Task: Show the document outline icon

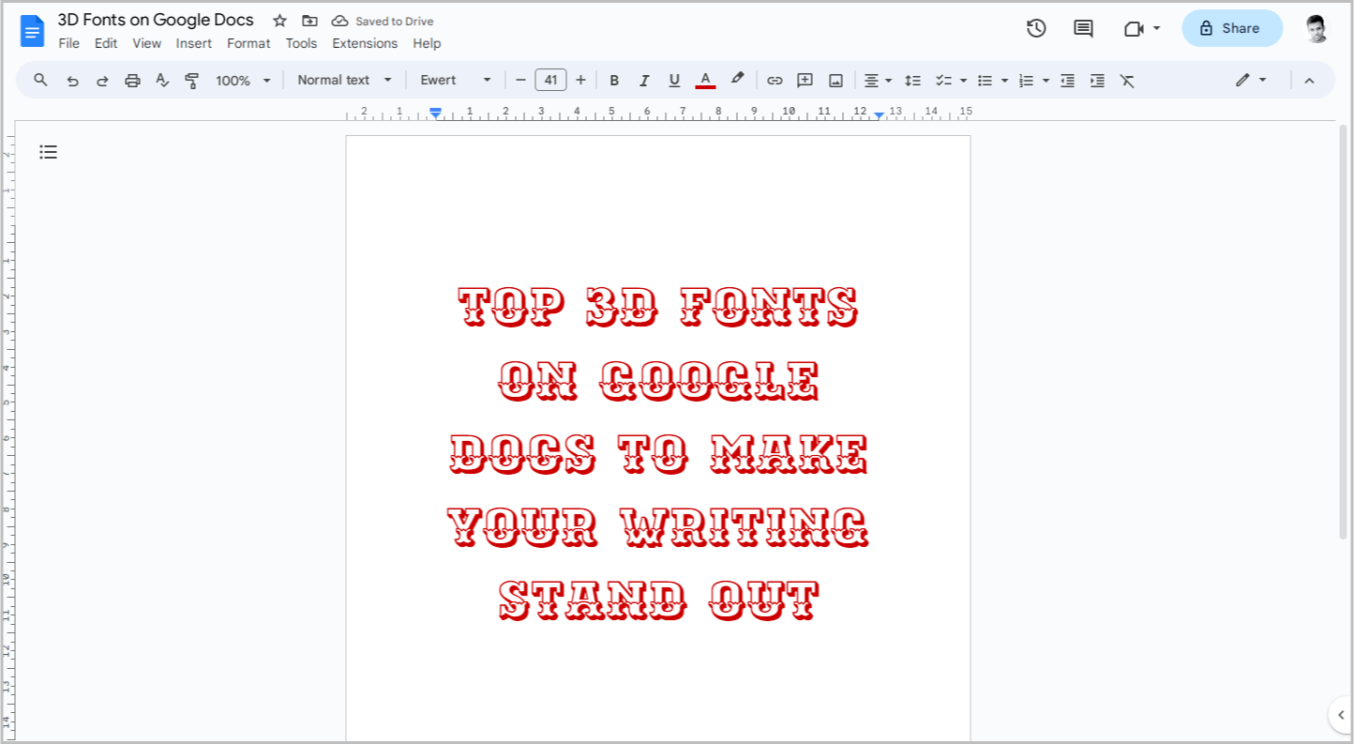Action: click(48, 152)
